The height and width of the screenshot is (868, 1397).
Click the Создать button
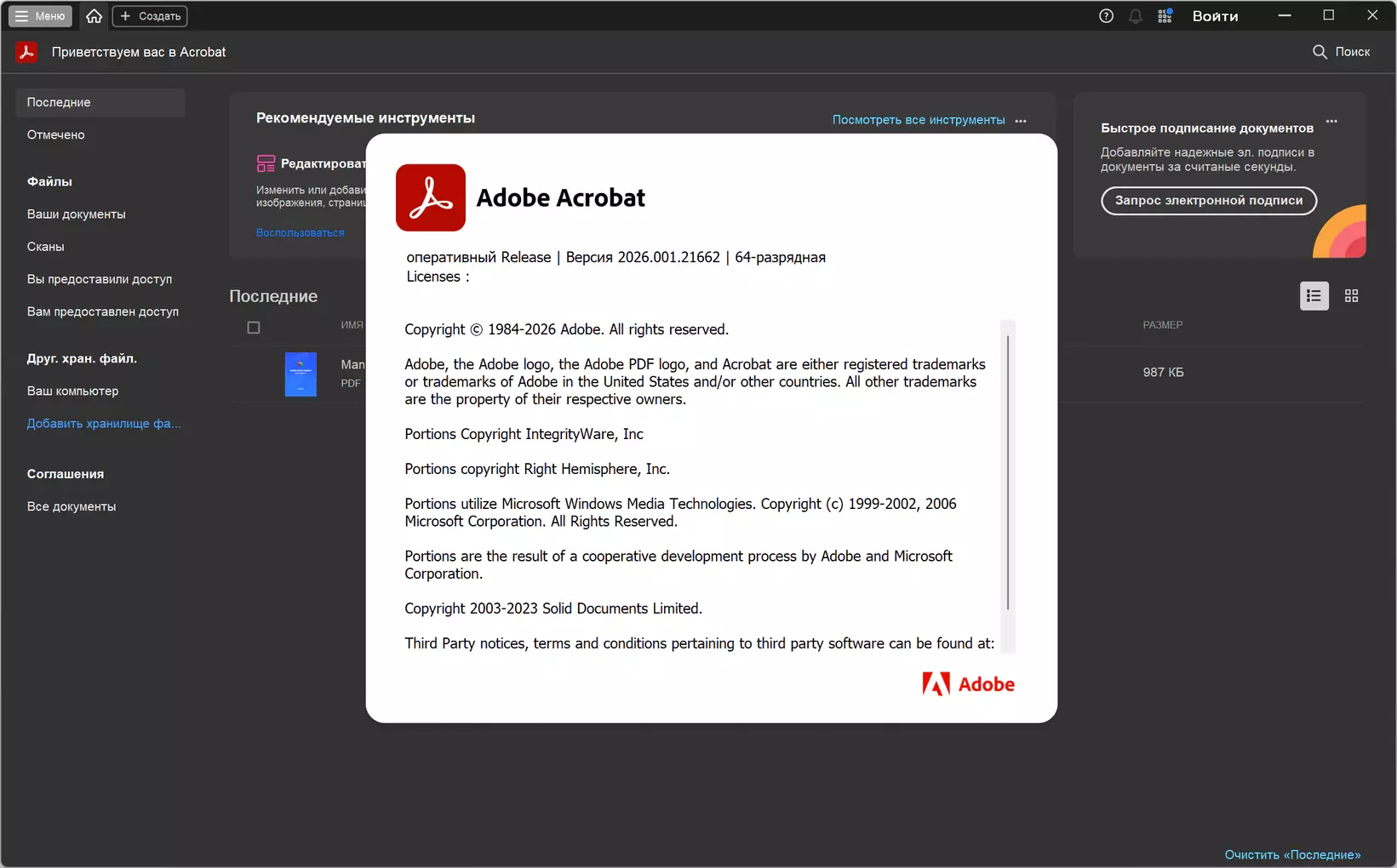click(150, 16)
